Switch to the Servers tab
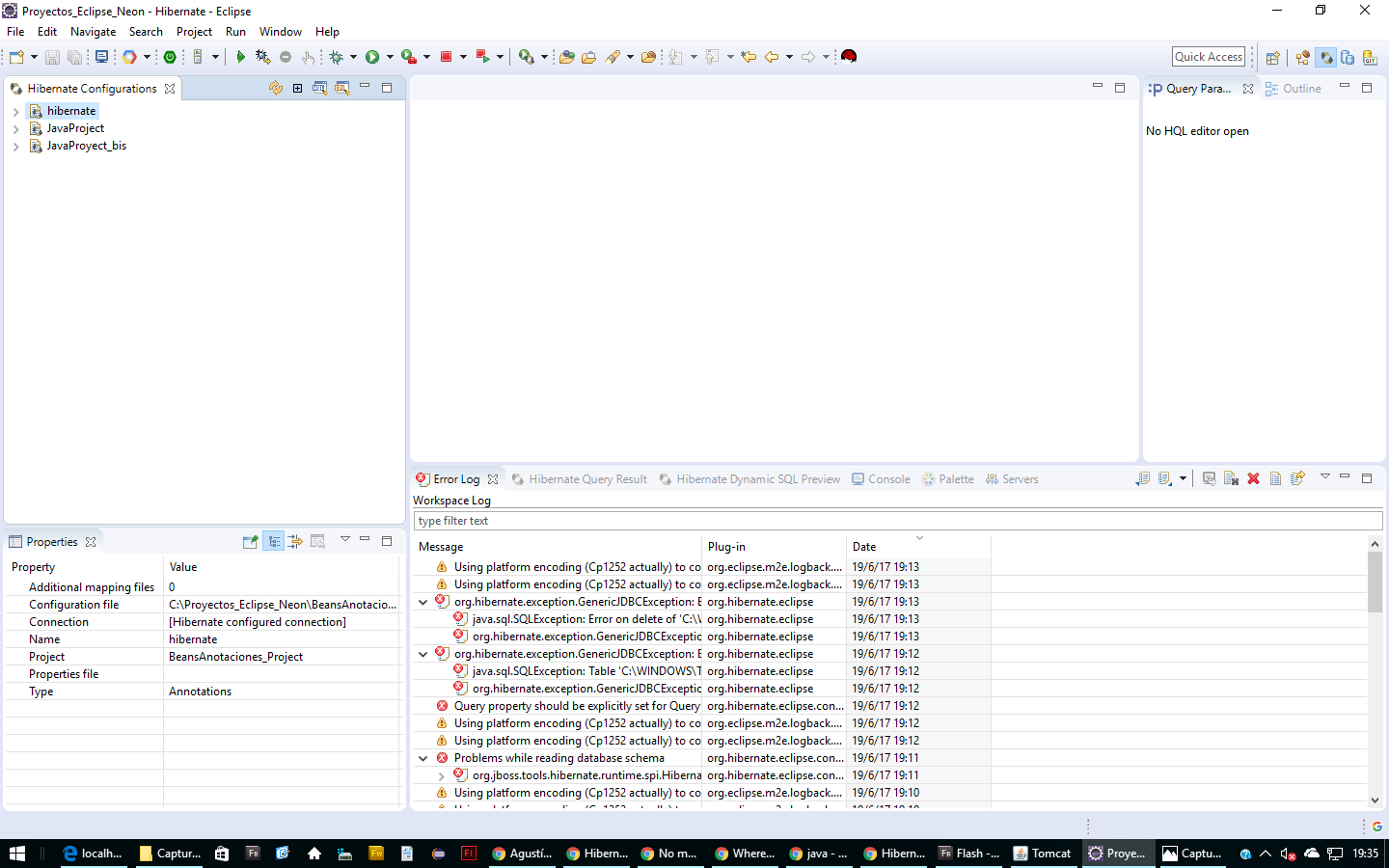Screen dimensions: 1389x868 1011,479
